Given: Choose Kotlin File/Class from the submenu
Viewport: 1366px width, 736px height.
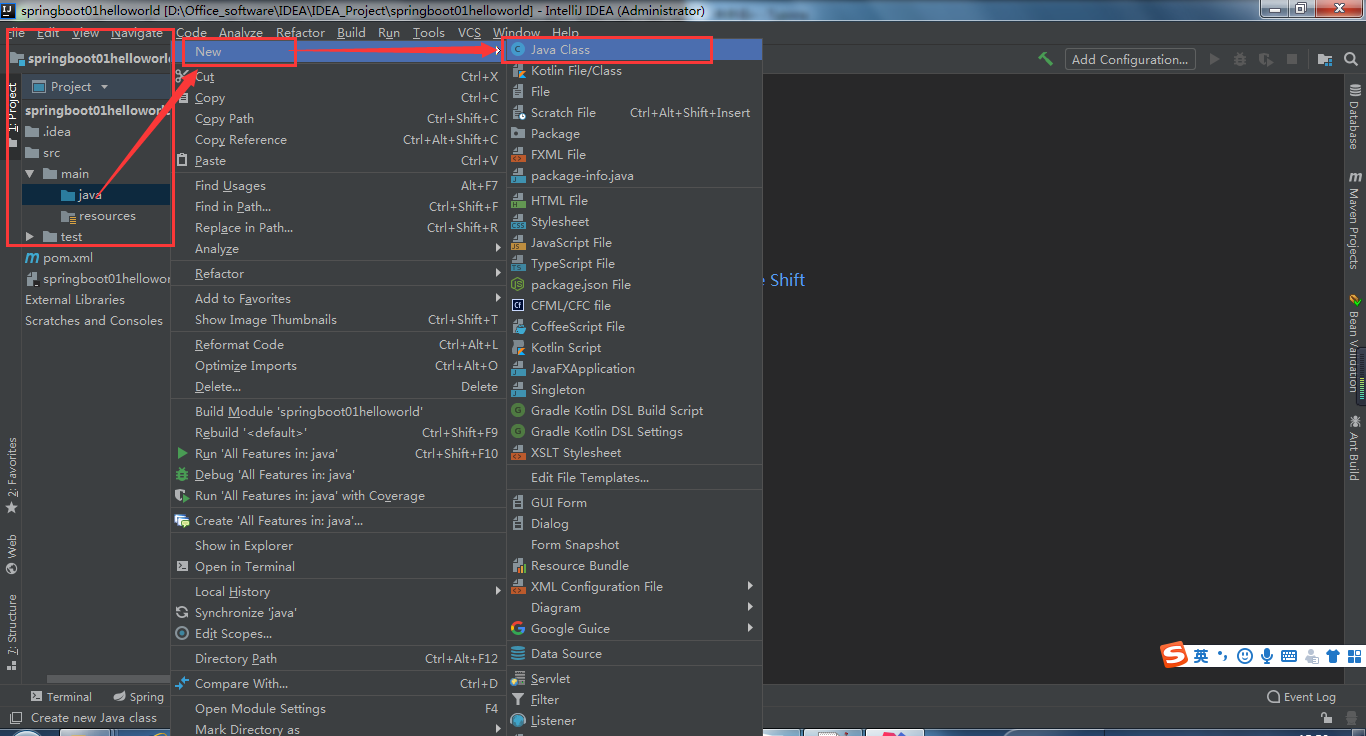Looking at the screenshot, I should [x=634, y=71].
